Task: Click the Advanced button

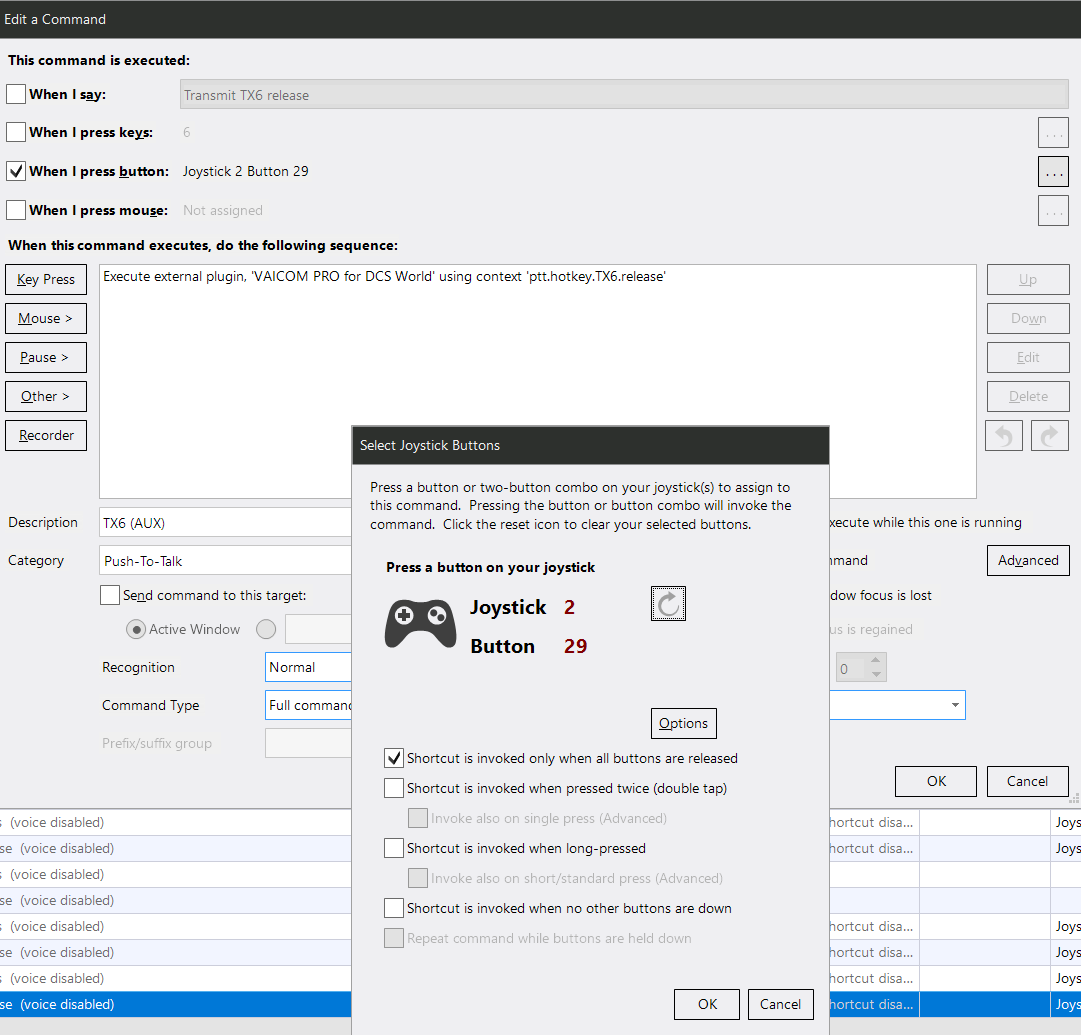Action: coord(1028,561)
